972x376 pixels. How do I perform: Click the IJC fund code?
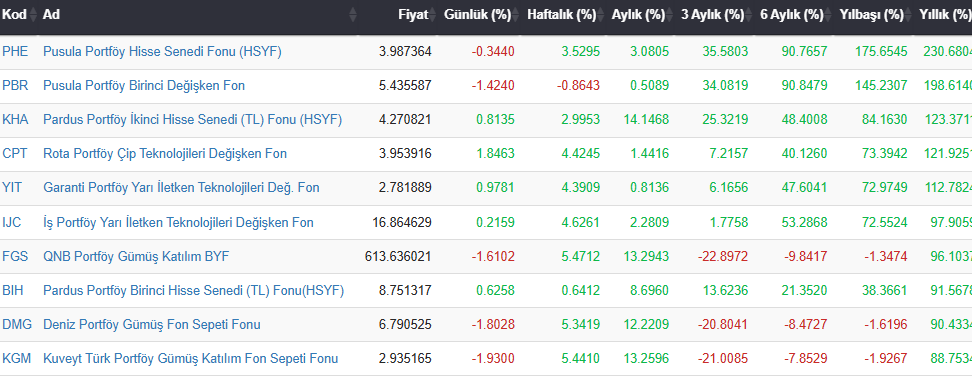[x=12, y=222]
